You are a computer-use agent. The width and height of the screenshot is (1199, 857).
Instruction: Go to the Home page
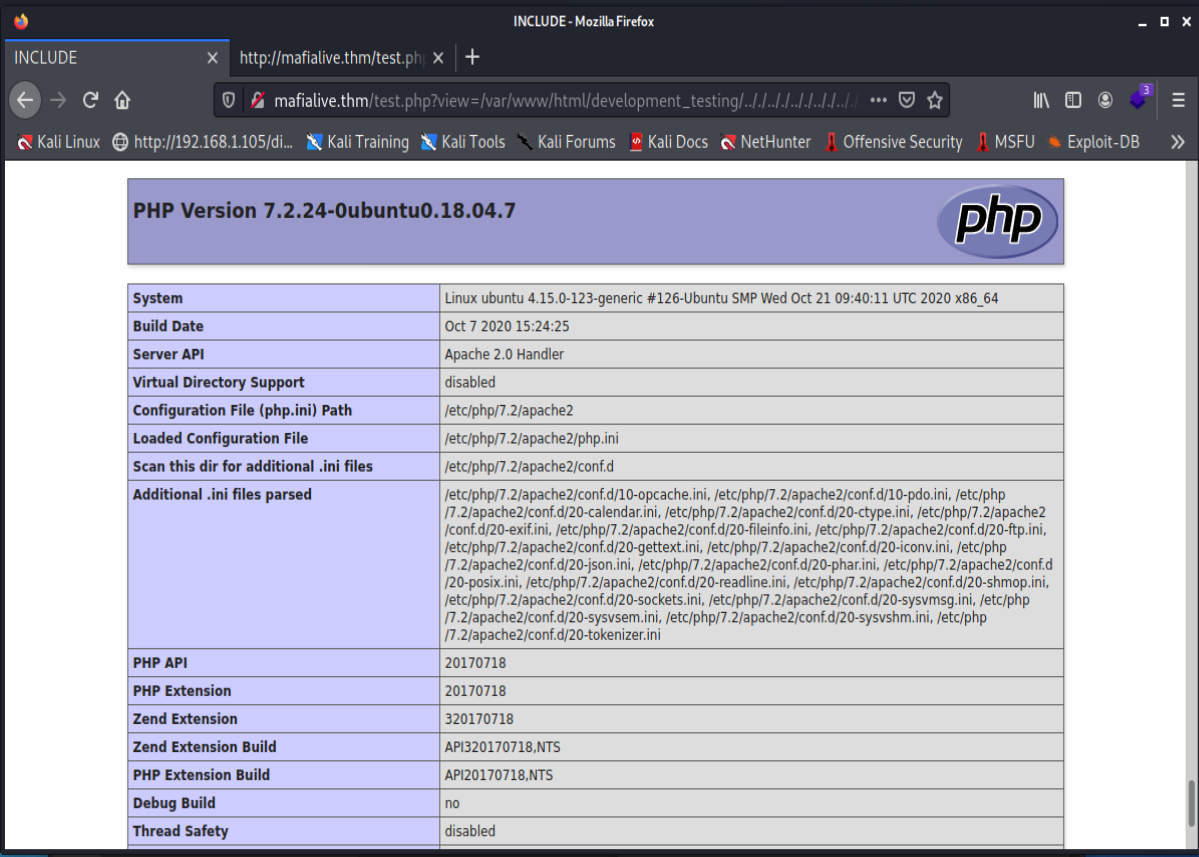[x=122, y=100]
